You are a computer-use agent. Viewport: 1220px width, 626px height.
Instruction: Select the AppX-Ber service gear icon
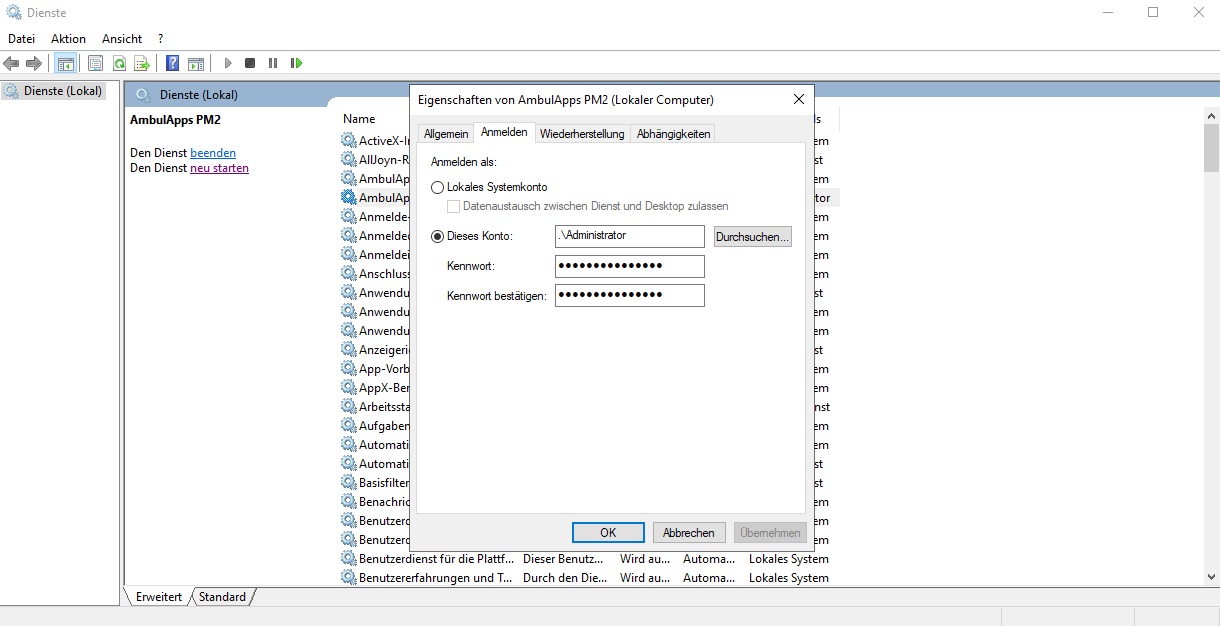point(349,387)
